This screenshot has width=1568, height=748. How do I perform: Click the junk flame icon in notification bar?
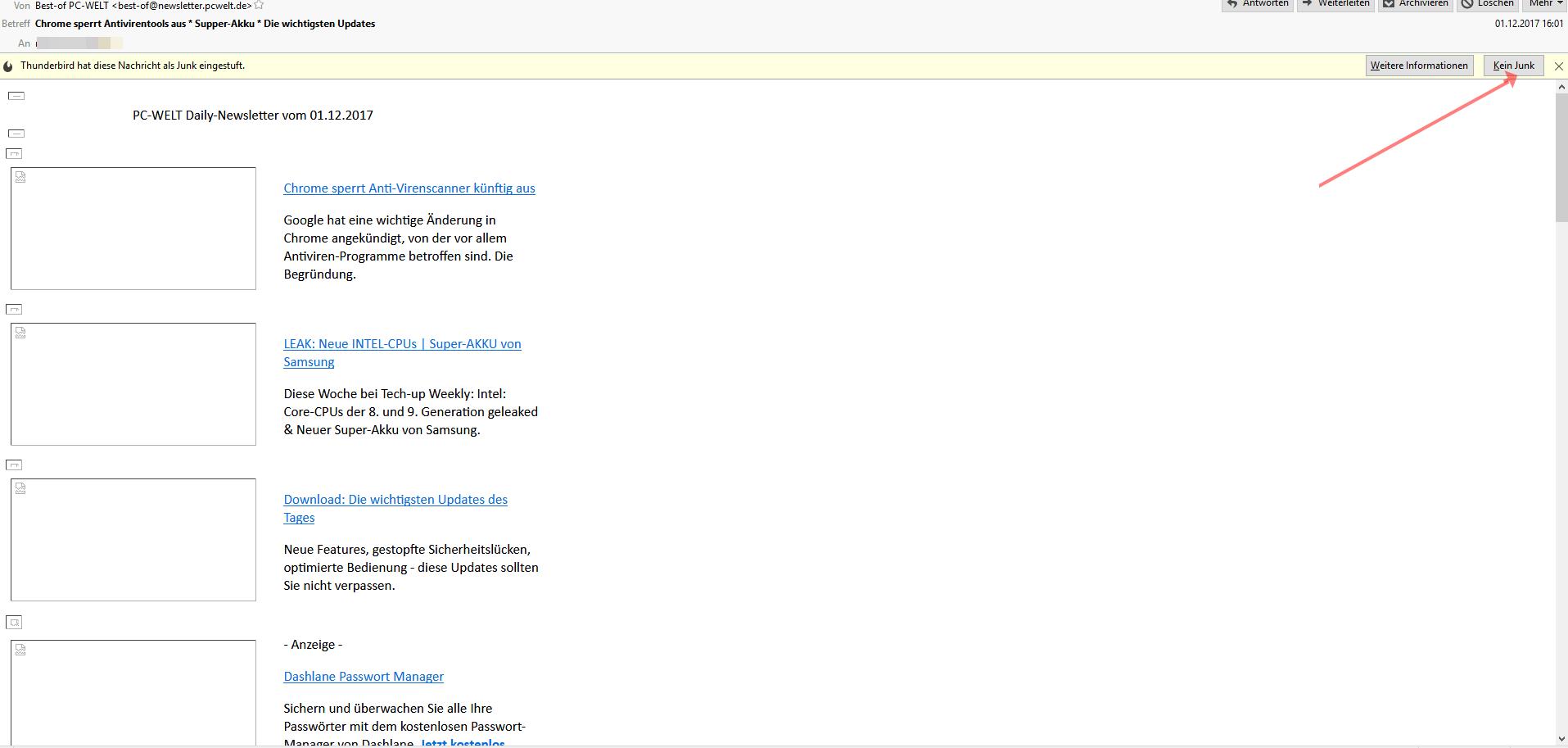tap(8, 66)
